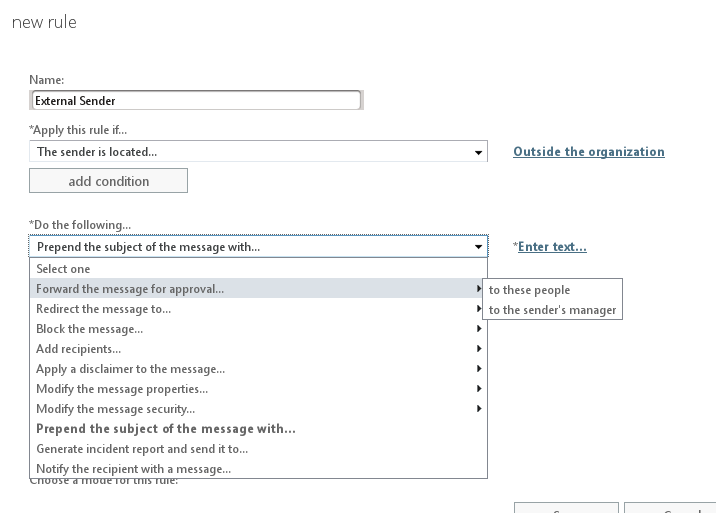The image size is (716, 513).
Task: Select 'Apply a disclaimer to the message...'
Action: coord(258,369)
